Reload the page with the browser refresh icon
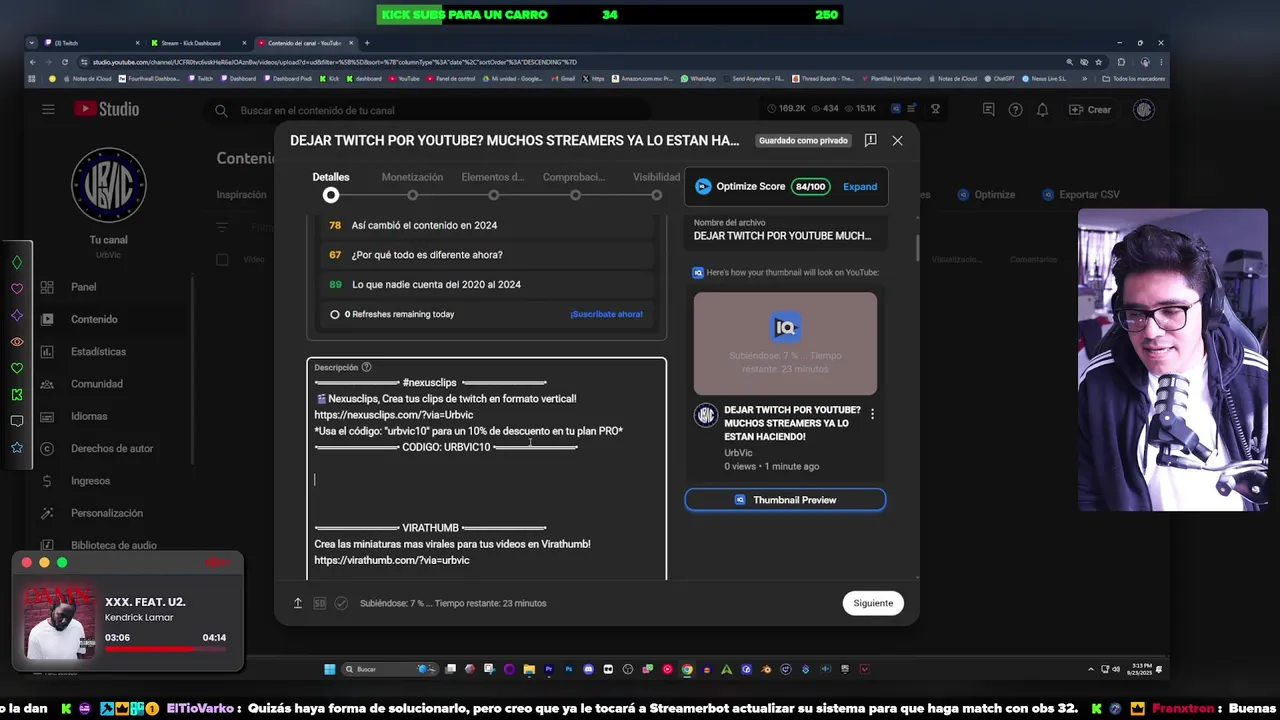Viewport: 1280px width, 720px height. 65,62
